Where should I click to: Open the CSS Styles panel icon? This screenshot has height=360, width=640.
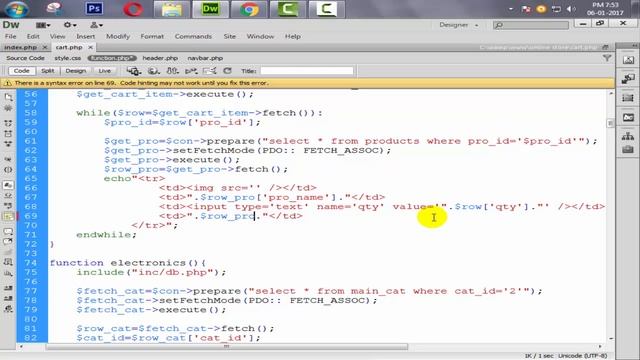click(628, 78)
